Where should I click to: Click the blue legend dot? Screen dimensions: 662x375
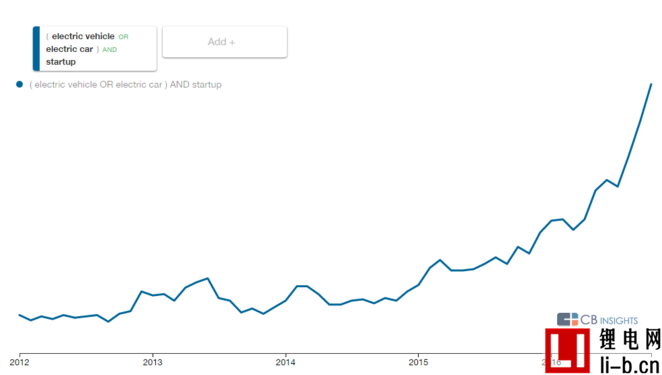click(19, 84)
